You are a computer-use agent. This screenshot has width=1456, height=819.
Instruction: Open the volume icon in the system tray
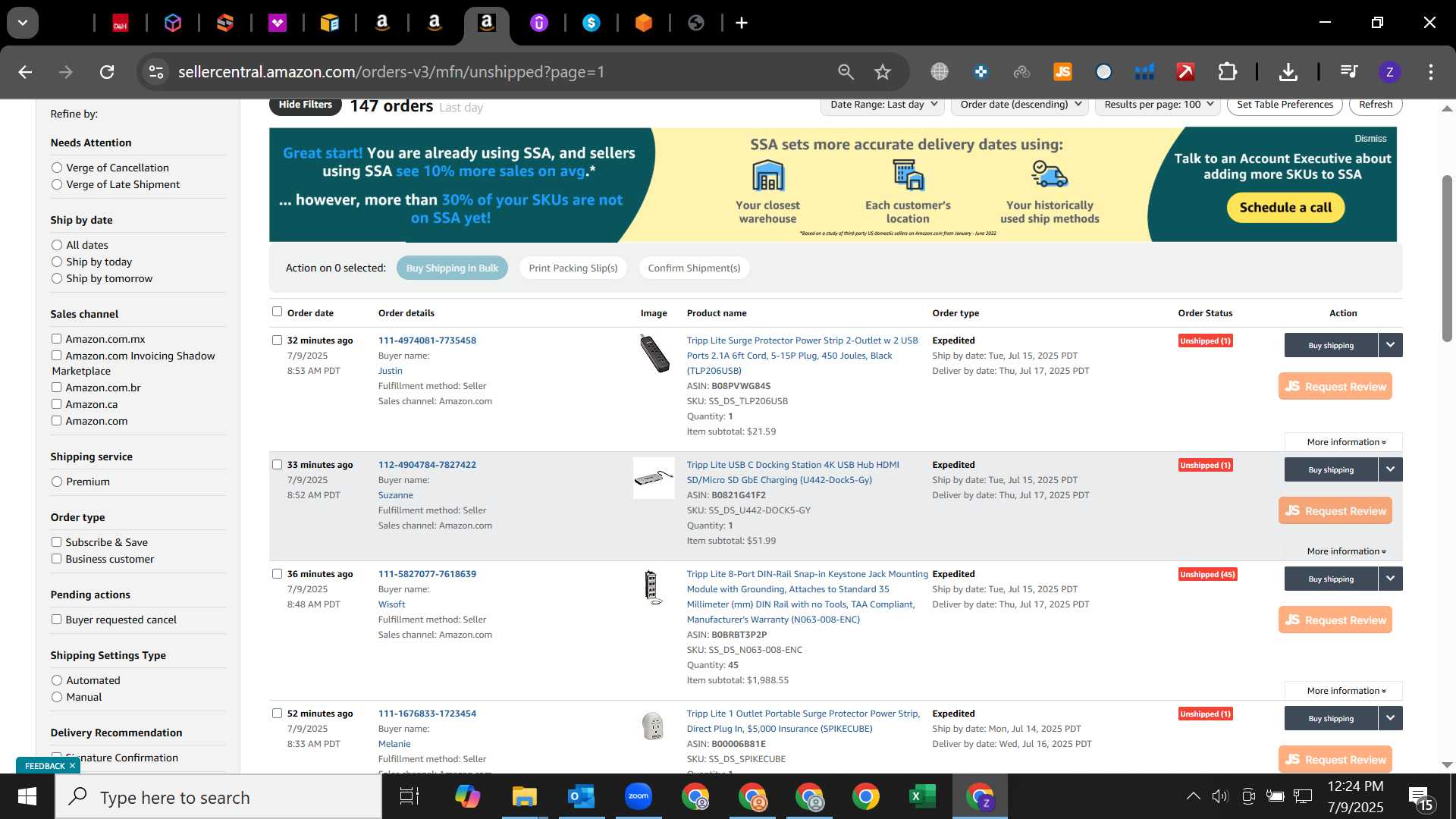coord(1219,796)
